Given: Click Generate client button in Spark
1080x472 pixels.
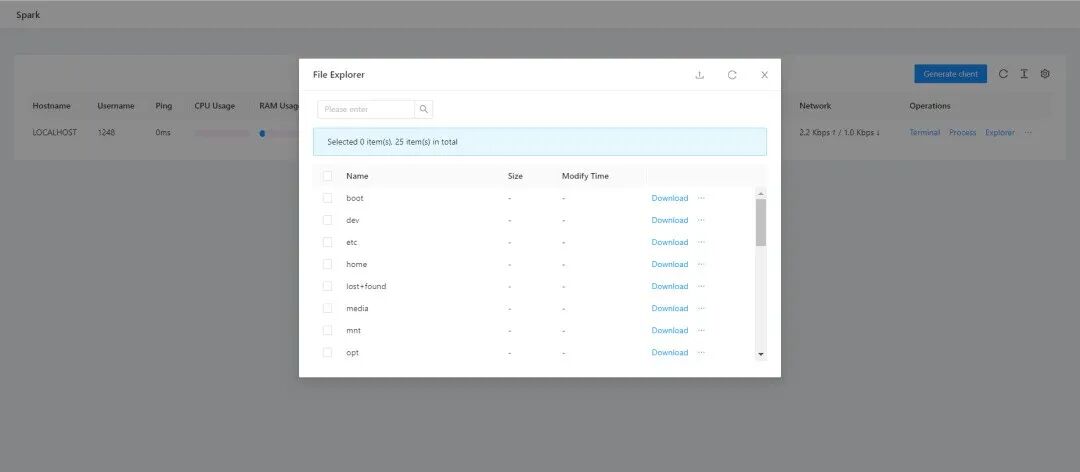Looking at the screenshot, I should coord(951,74).
